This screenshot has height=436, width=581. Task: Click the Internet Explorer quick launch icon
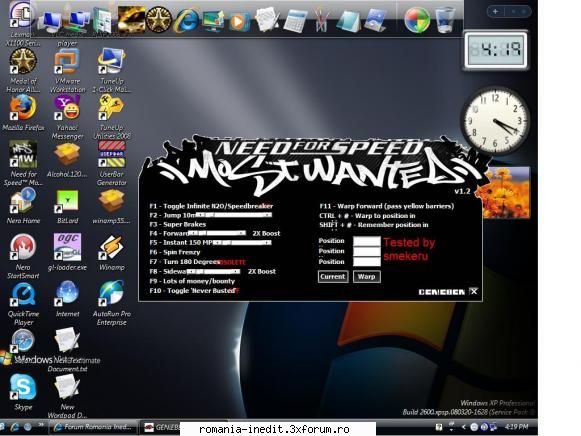click(14, 427)
